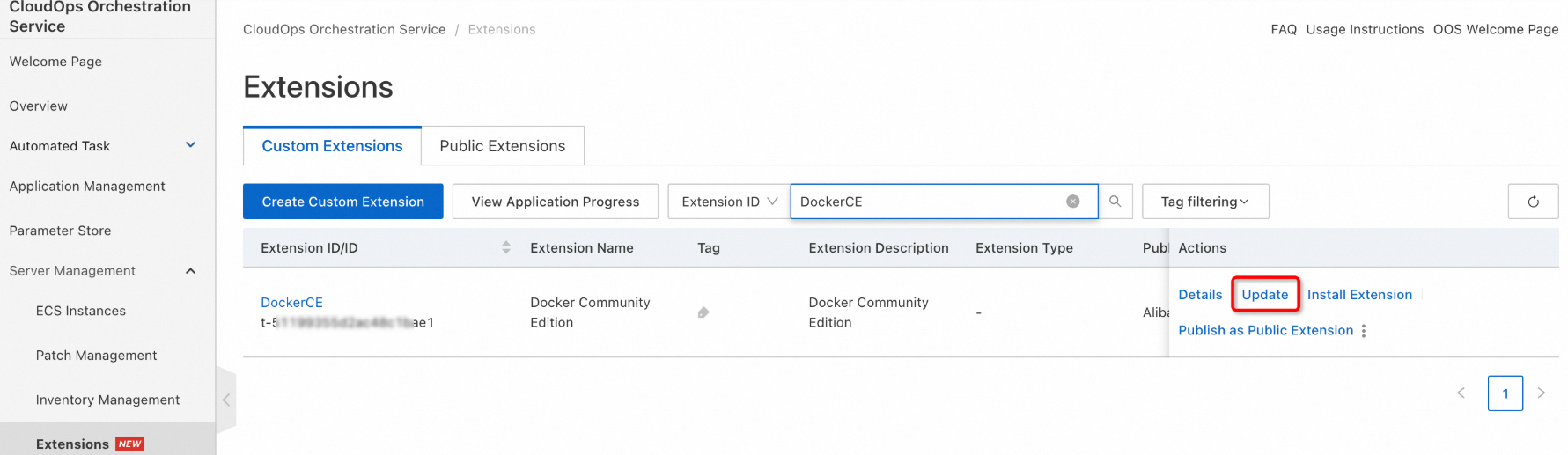Go to previous page arrow
The image size is (1568, 455).
pyautogui.click(x=1461, y=393)
